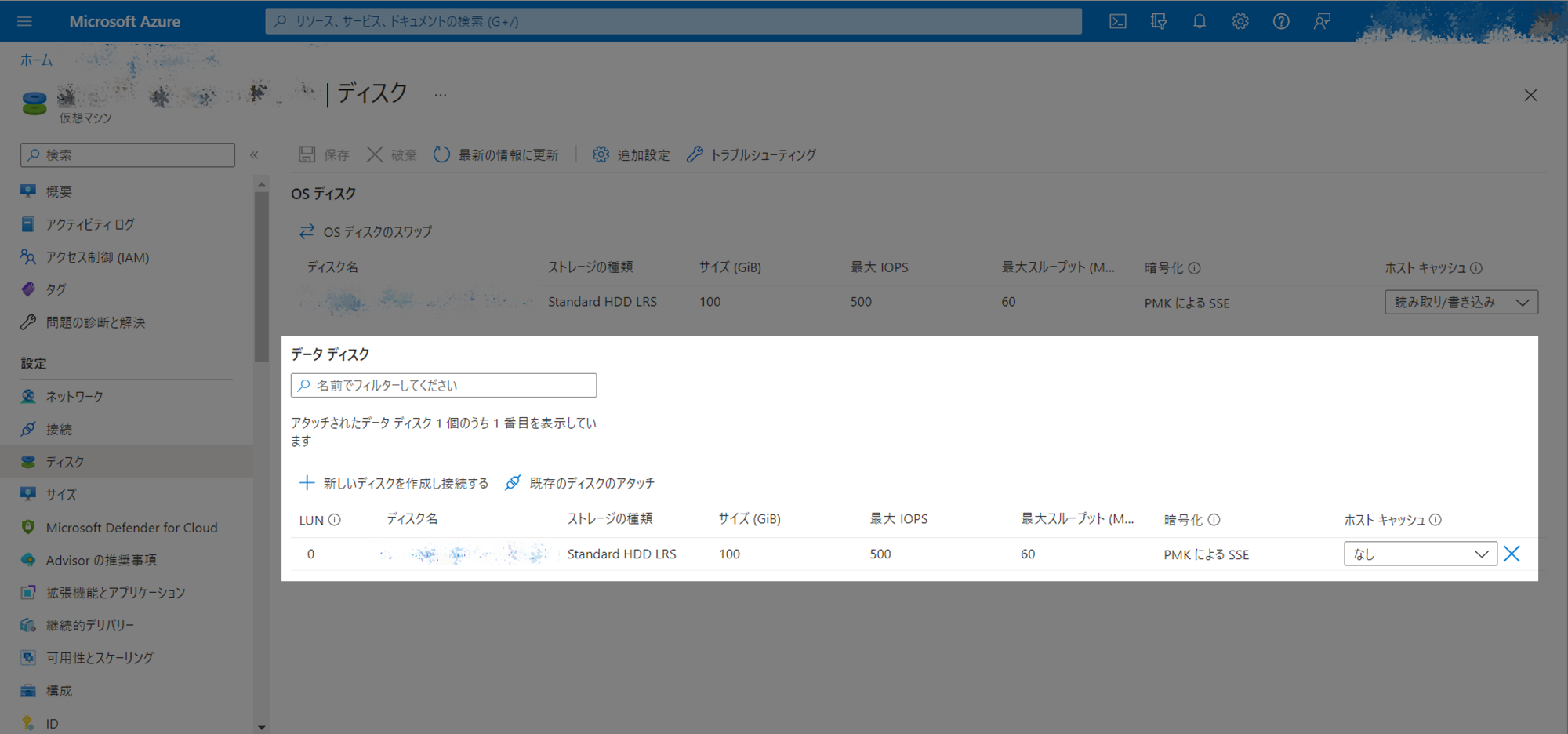The width and height of the screenshot is (1568, 734).
Task: Open the feedback icon in top bar
Action: tap(1322, 21)
